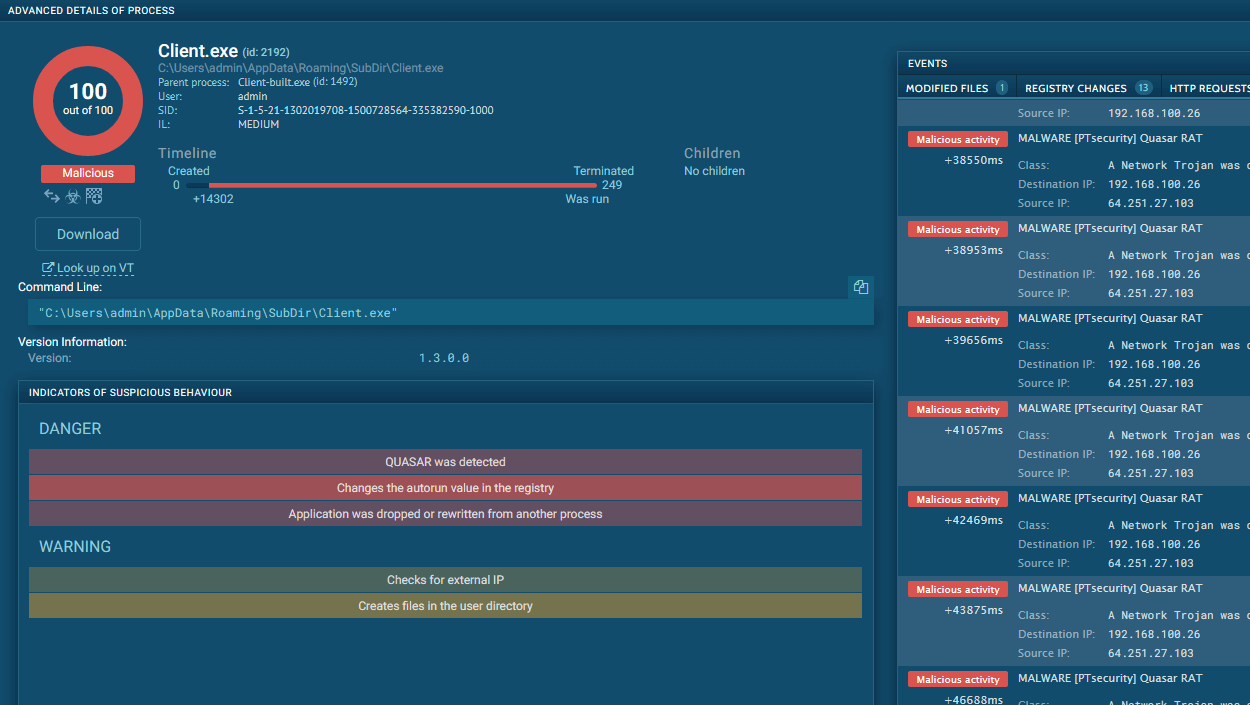Expand the Checks for external IP warning
This screenshot has height=705, width=1250.
click(445, 580)
